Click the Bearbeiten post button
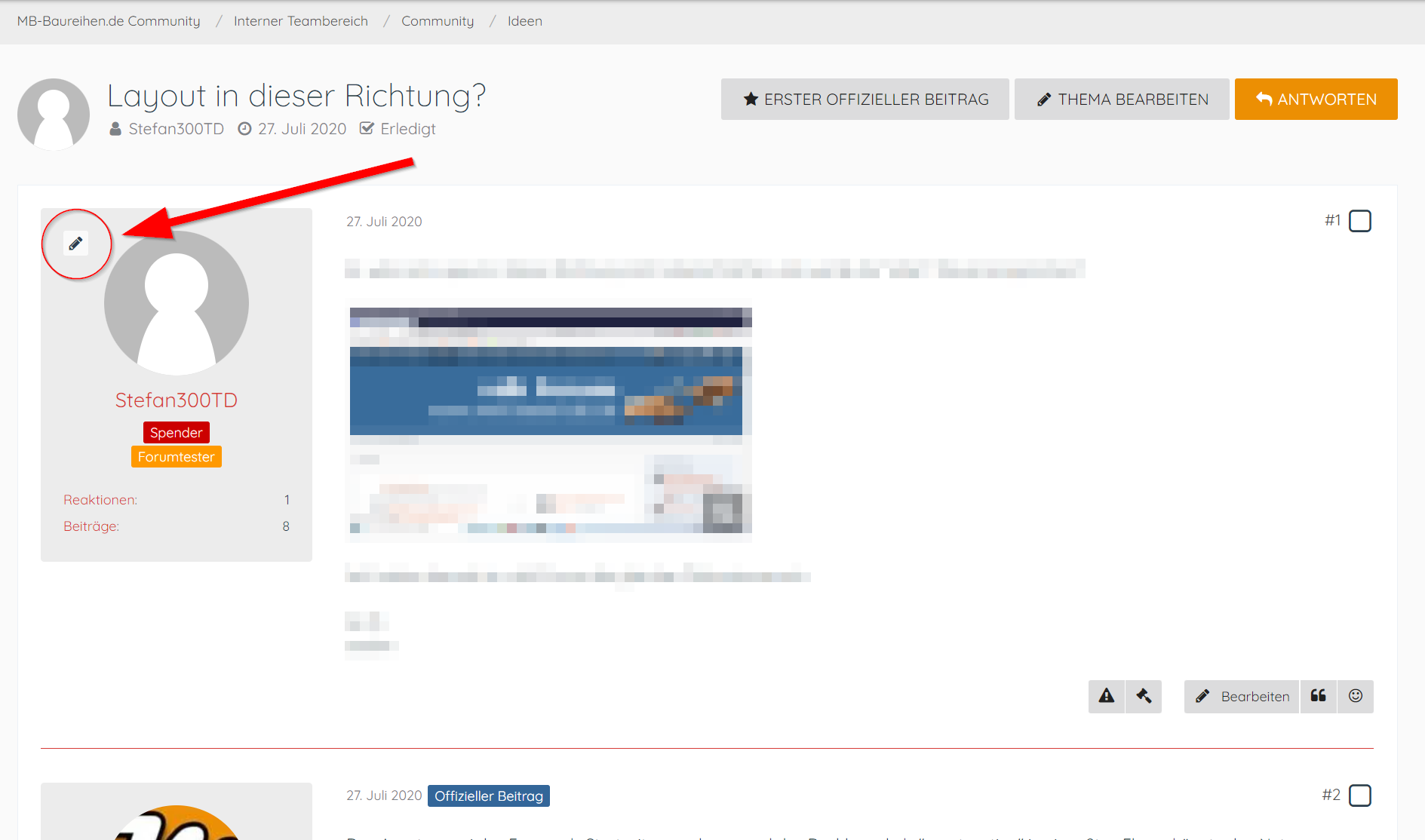Viewport: 1425px width, 840px height. [1242, 696]
